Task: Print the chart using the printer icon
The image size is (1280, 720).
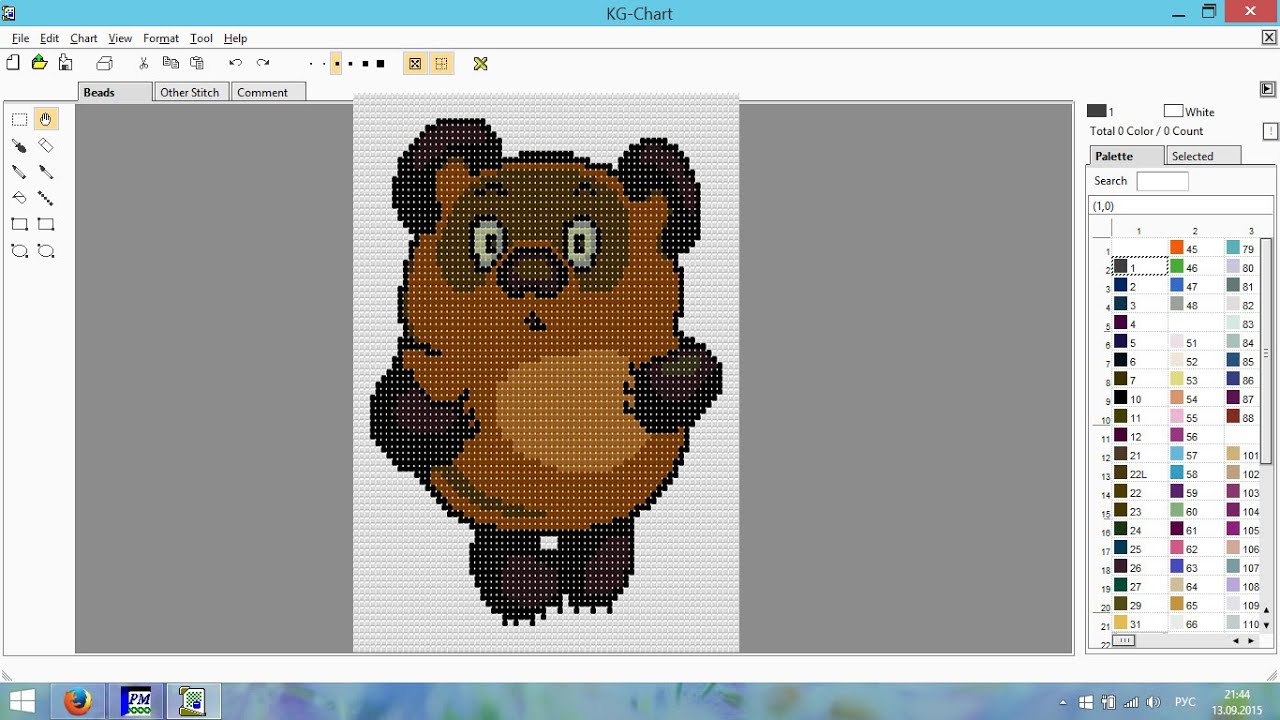Action: [104, 63]
